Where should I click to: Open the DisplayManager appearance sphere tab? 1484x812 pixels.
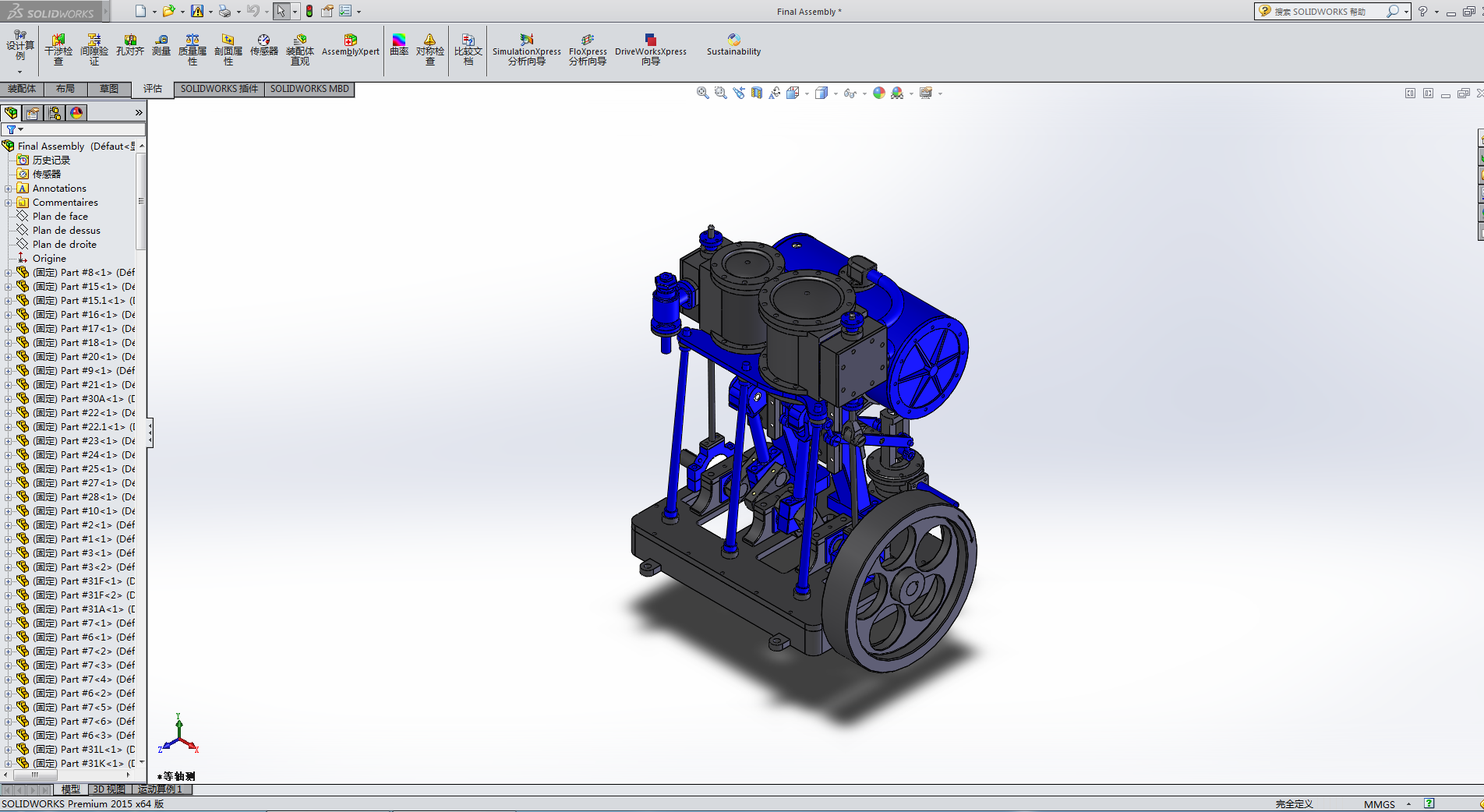[x=76, y=113]
